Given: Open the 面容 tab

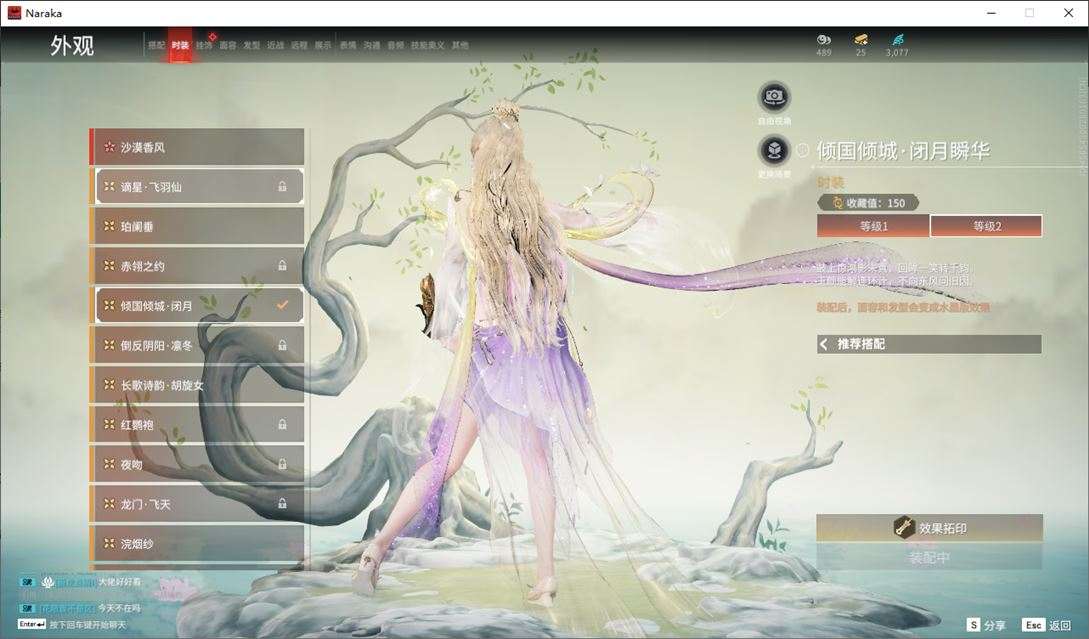Looking at the screenshot, I should pos(228,45).
